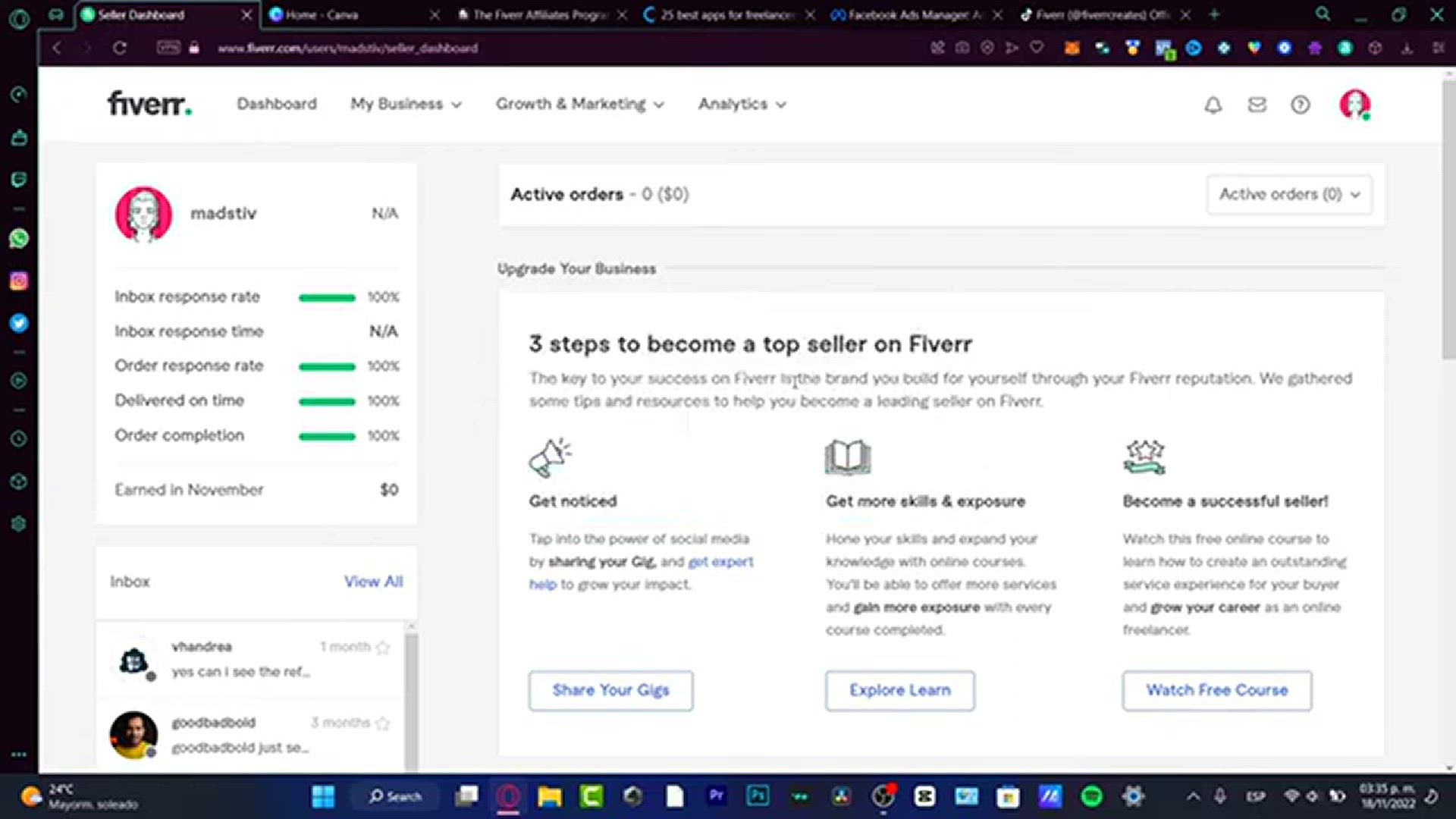Open Opera browser from taskbar
Screen dimensions: 1456x819
[x=508, y=796]
